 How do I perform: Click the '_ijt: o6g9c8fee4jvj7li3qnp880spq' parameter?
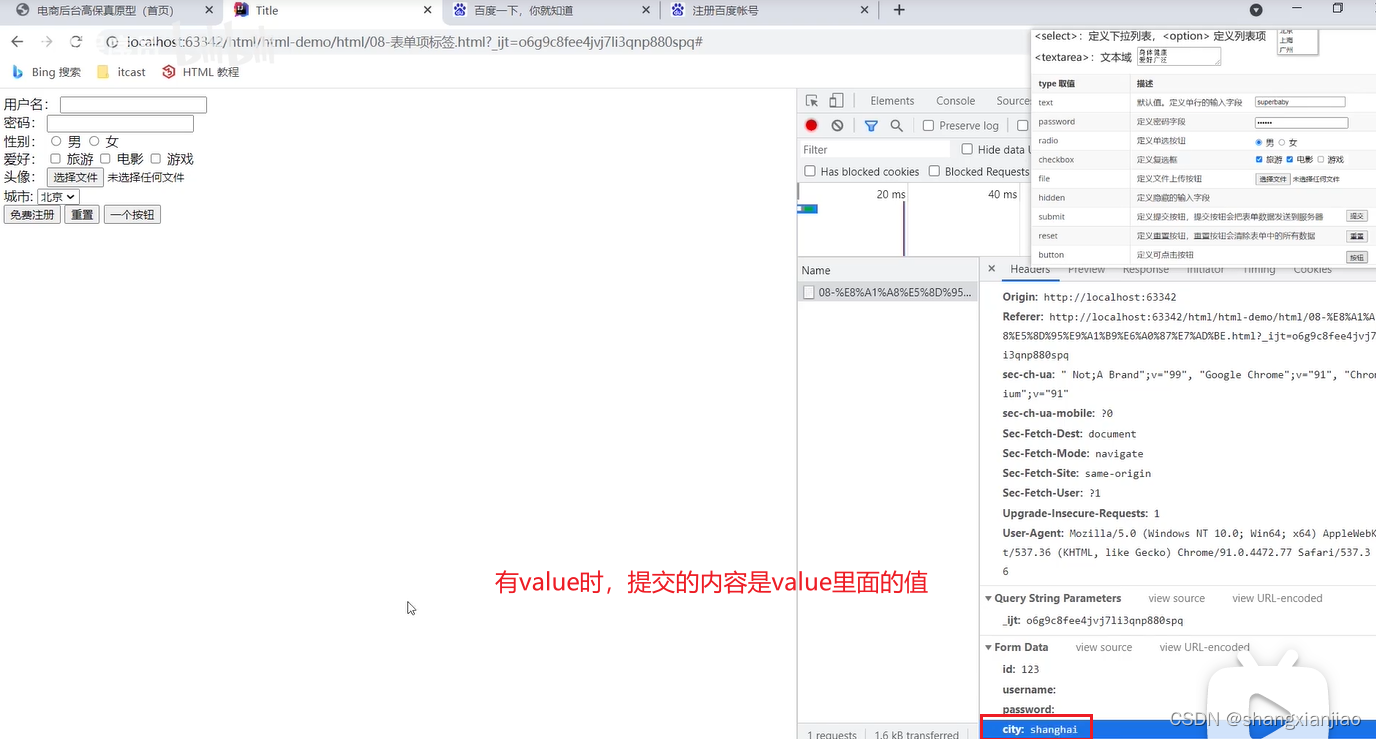pos(1093,620)
